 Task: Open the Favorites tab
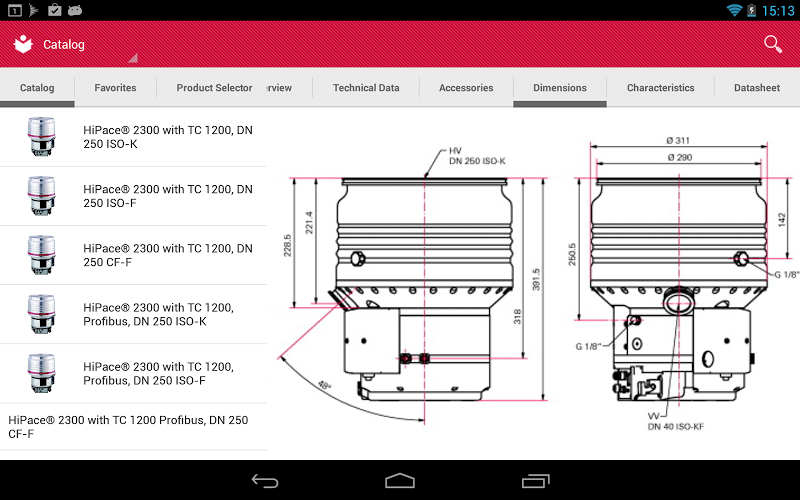click(x=115, y=88)
